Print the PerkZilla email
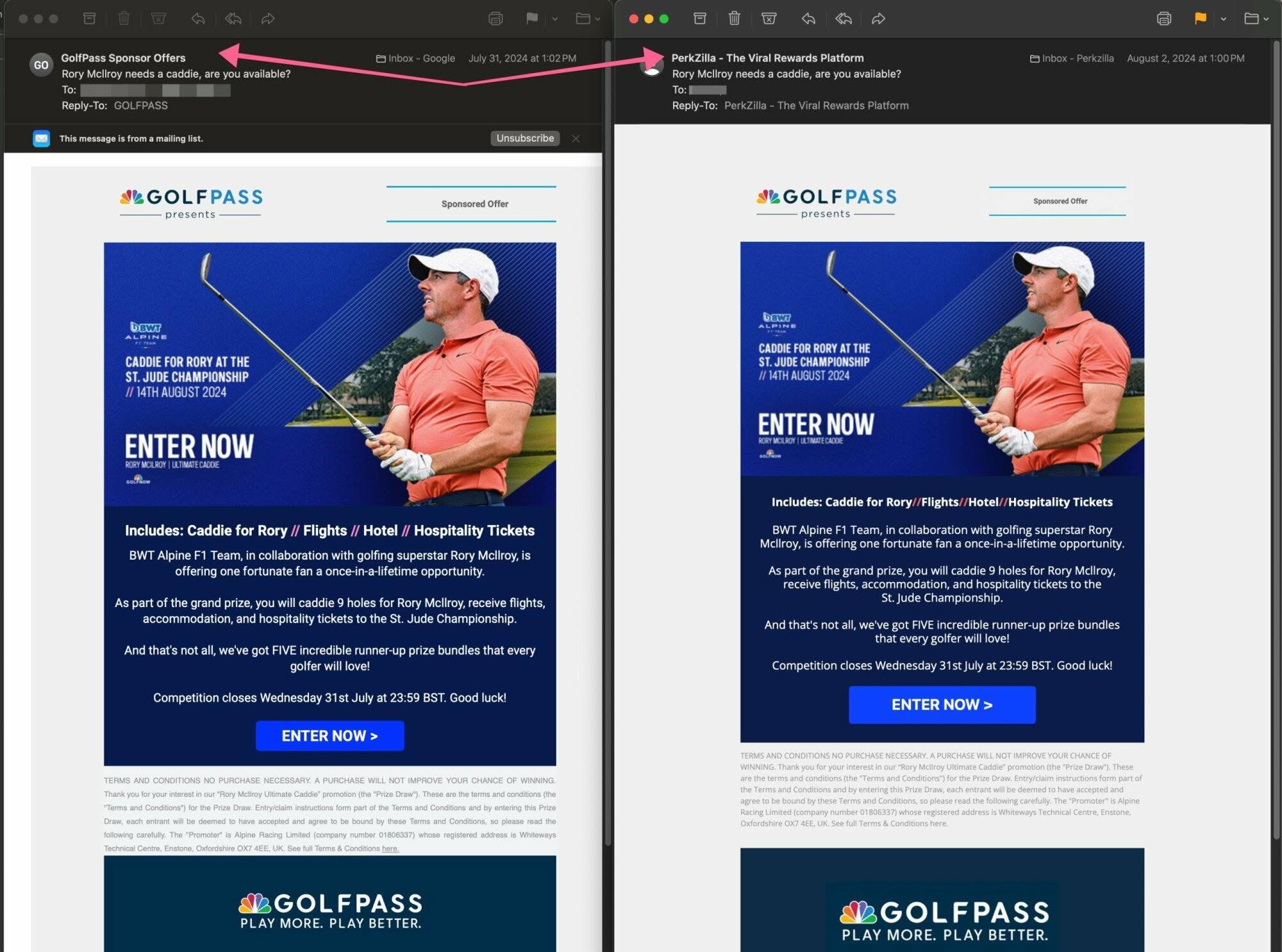The height and width of the screenshot is (952, 1282). click(x=1164, y=19)
